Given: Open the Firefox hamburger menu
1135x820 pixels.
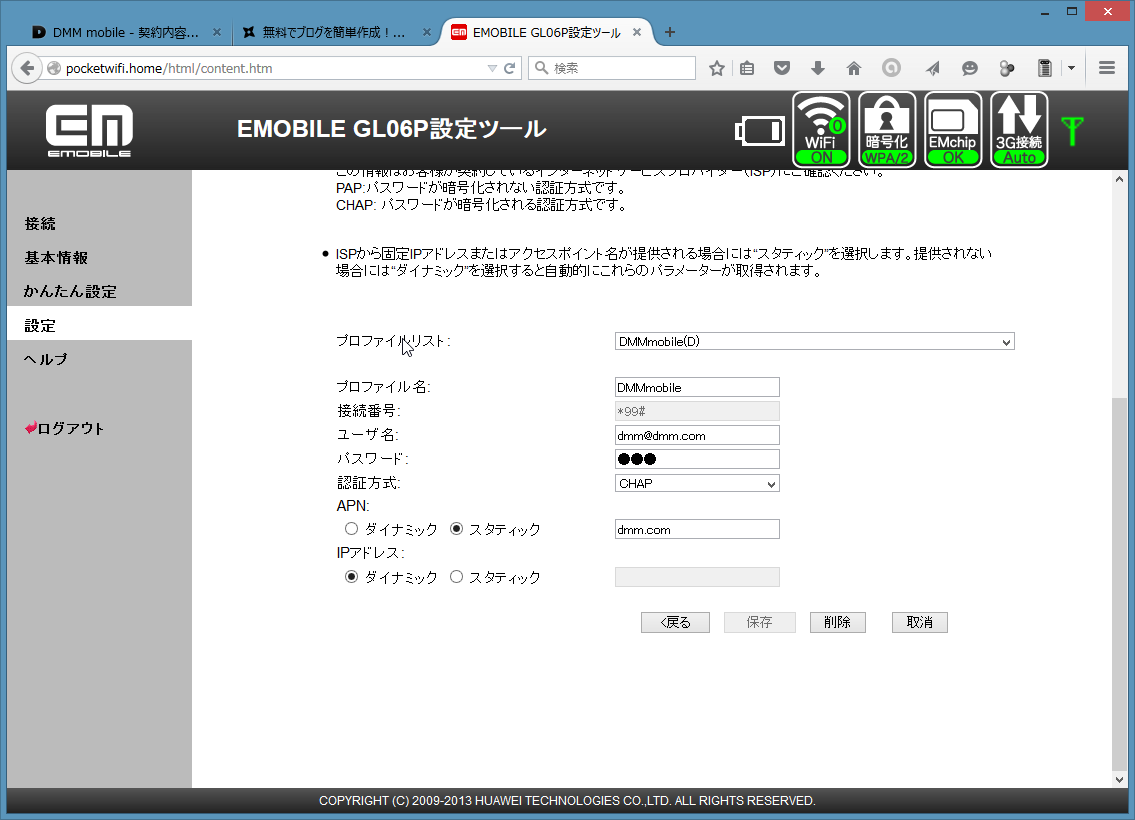Looking at the screenshot, I should (x=1107, y=68).
